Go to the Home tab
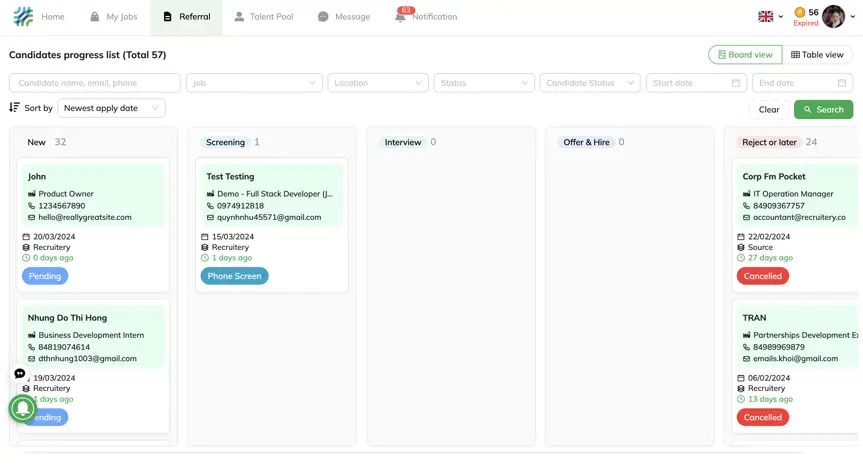Screen dimensions: 863x465 point(52,17)
